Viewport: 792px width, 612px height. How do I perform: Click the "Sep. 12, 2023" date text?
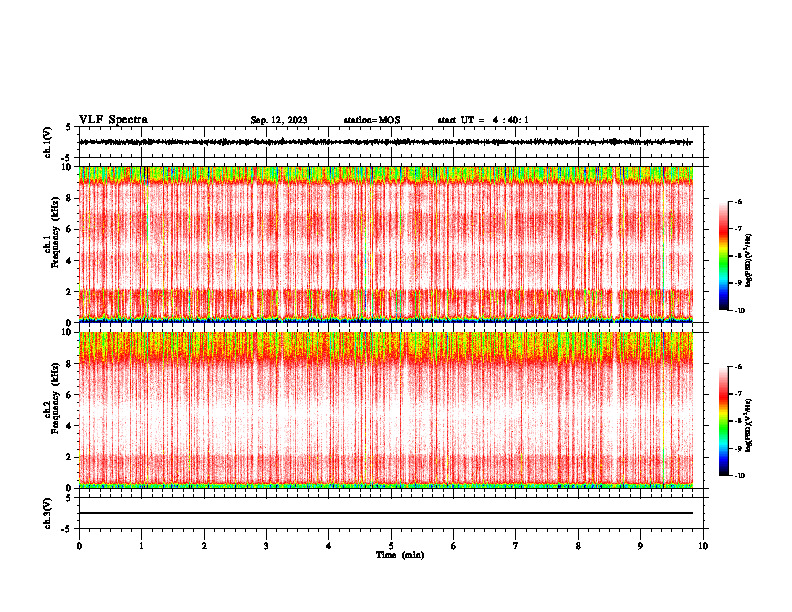point(279,120)
